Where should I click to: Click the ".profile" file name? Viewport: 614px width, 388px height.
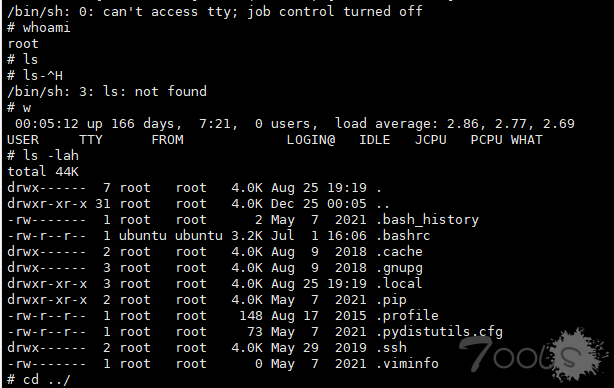(407, 316)
